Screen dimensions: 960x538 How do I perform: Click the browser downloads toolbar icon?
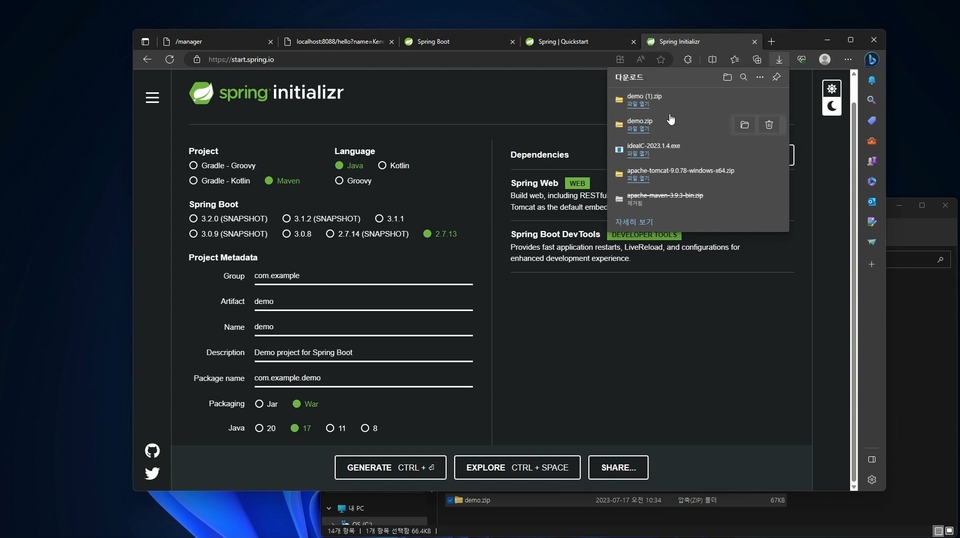click(779, 59)
